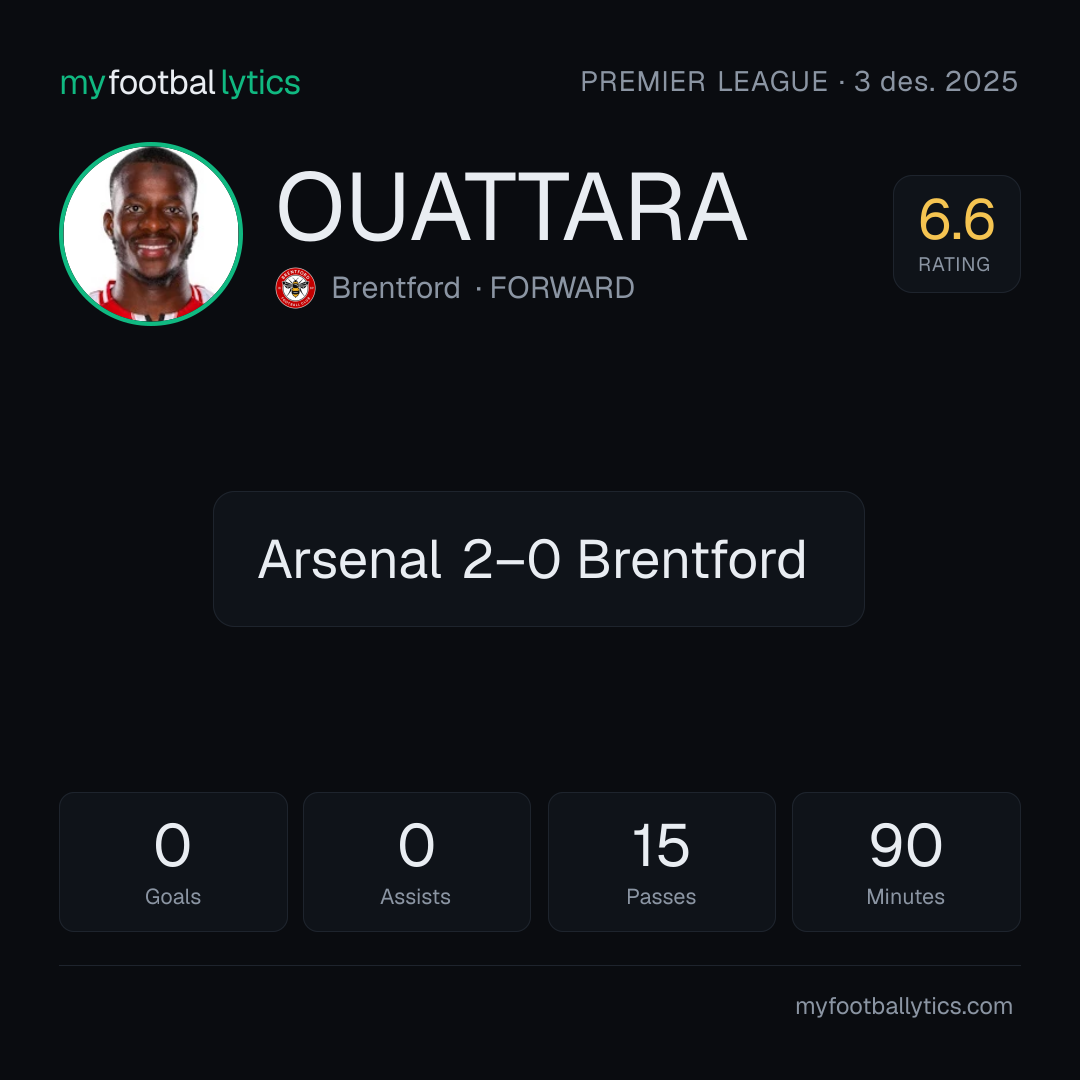Click Arsenal in the match score
This screenshot has width=1080, height=1080.
[349, 559]
